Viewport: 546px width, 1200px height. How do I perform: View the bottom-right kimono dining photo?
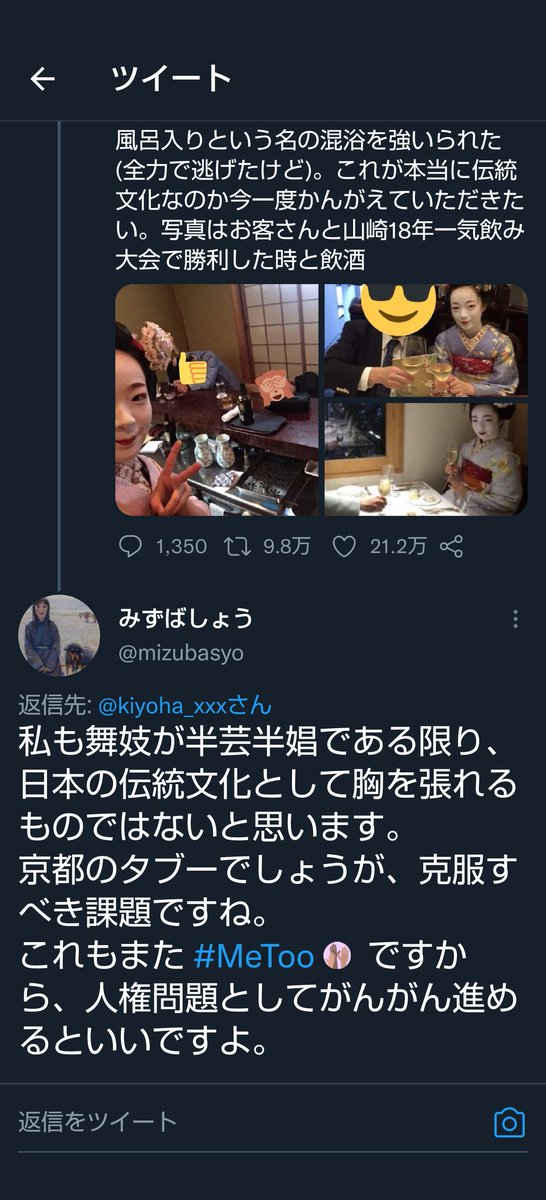click(425, 459)
